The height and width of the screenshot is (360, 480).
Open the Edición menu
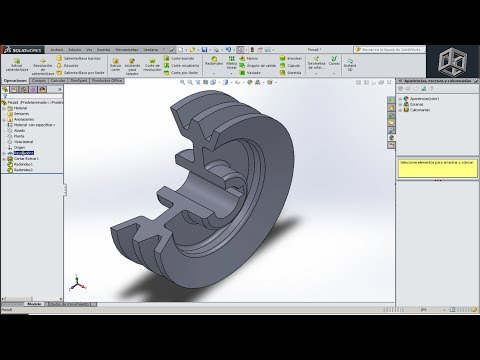pyautogui.click(x=75, y=50)
